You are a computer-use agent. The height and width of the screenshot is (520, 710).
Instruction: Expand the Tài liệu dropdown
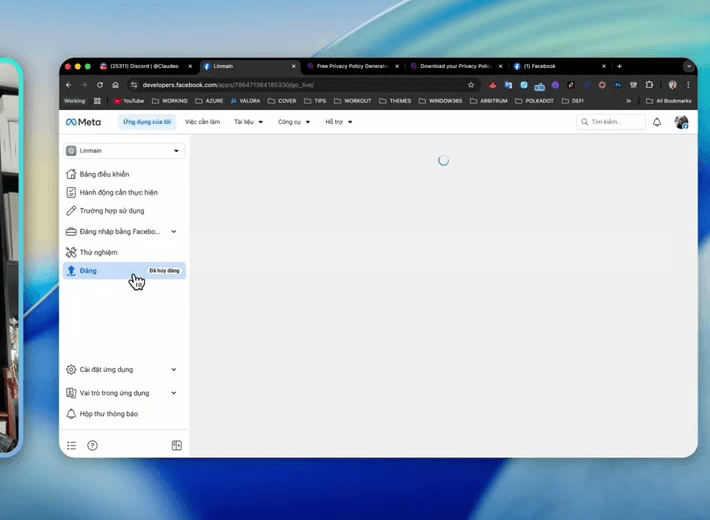click(x=248, y=122)
